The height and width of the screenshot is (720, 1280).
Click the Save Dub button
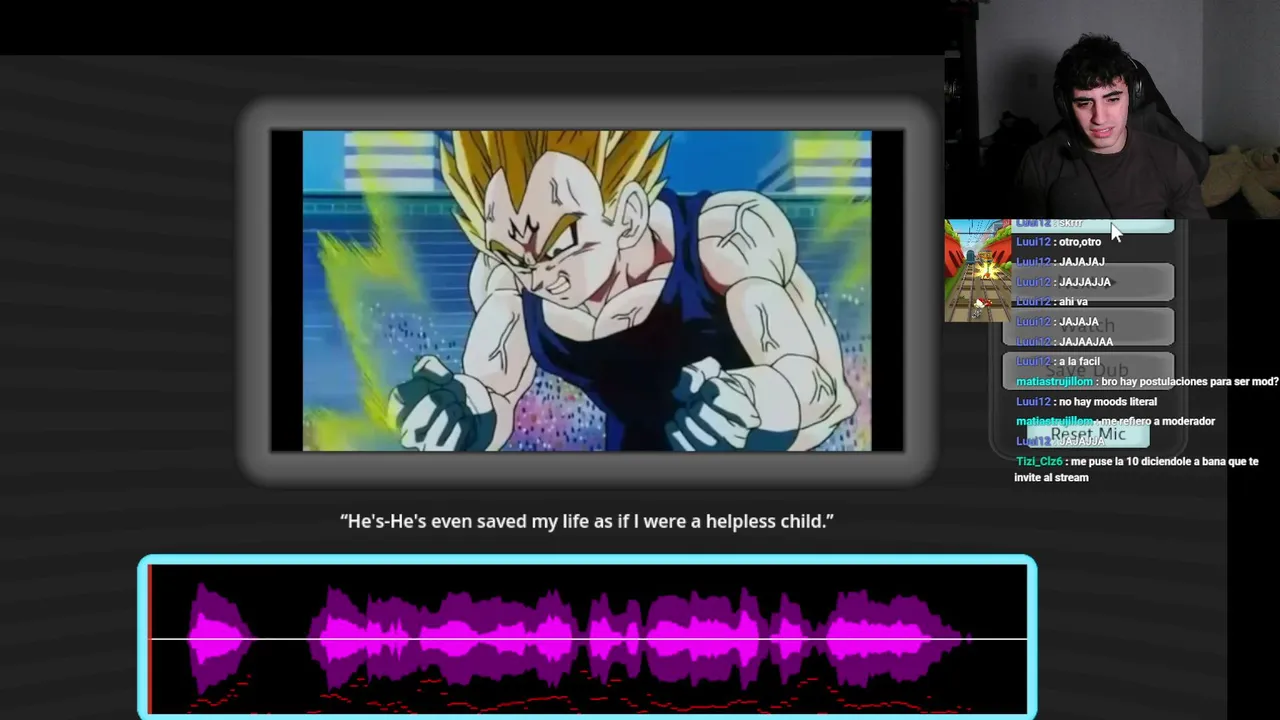(x=1088, y=370)
